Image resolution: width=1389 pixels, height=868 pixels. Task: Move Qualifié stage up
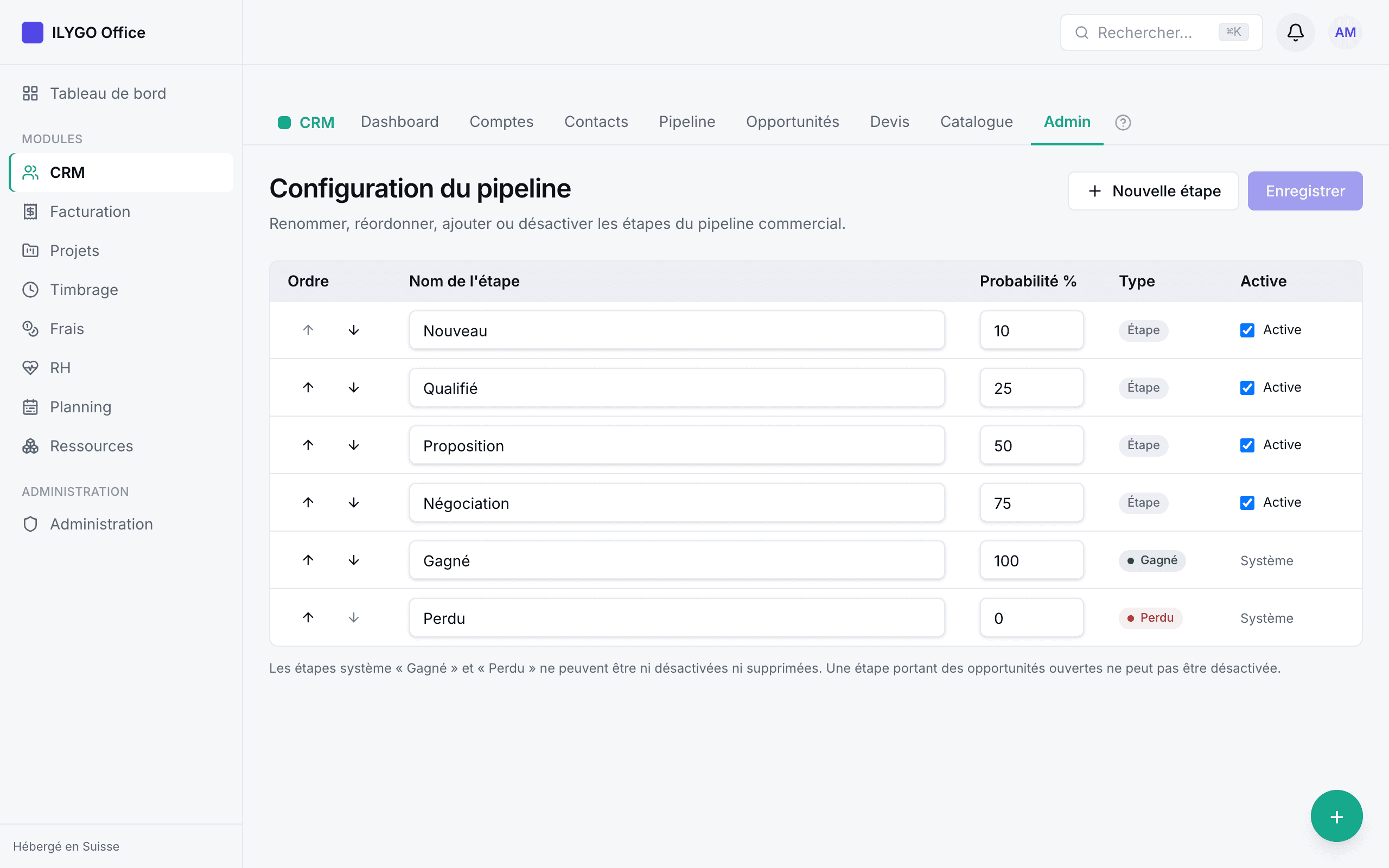308,387
